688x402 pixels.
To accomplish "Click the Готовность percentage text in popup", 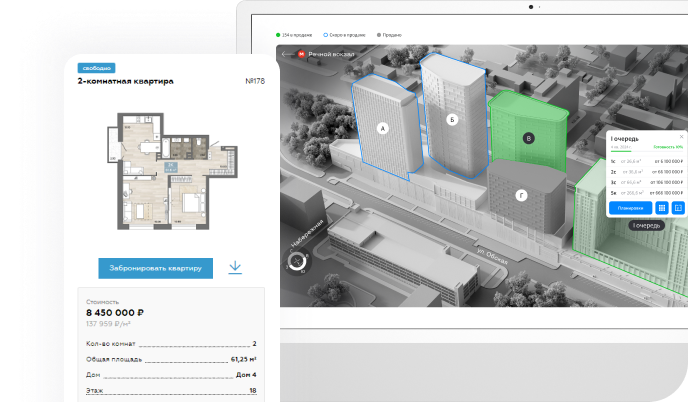I will (668, 147).
